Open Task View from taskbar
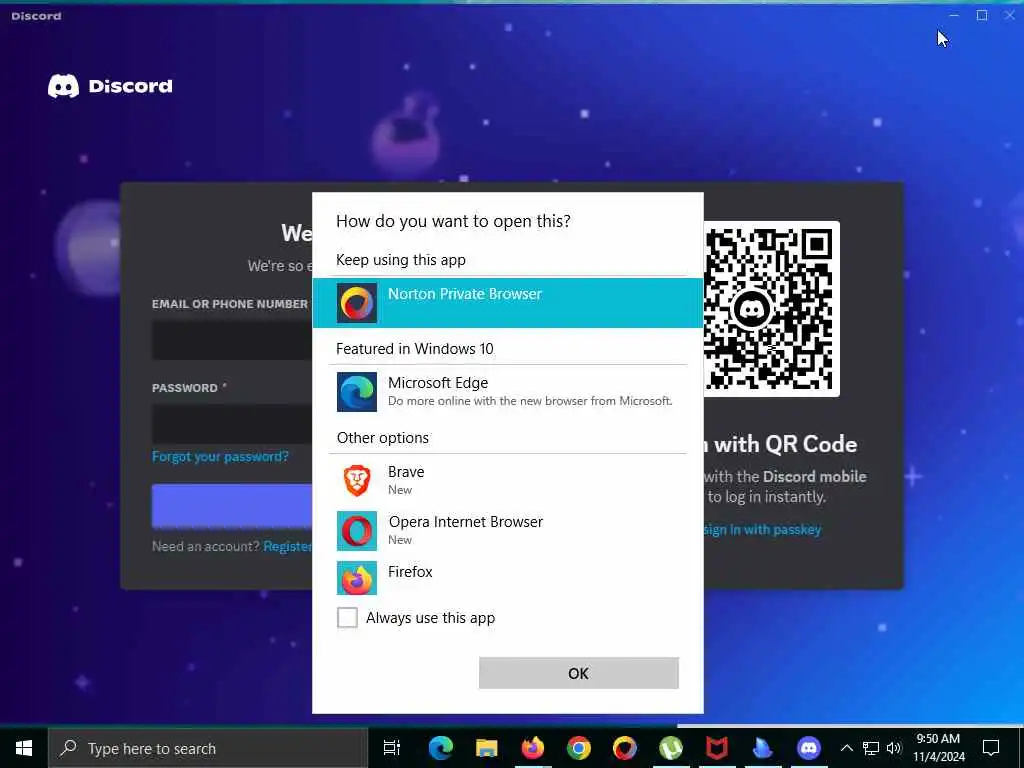 click(x=392, y=748)
